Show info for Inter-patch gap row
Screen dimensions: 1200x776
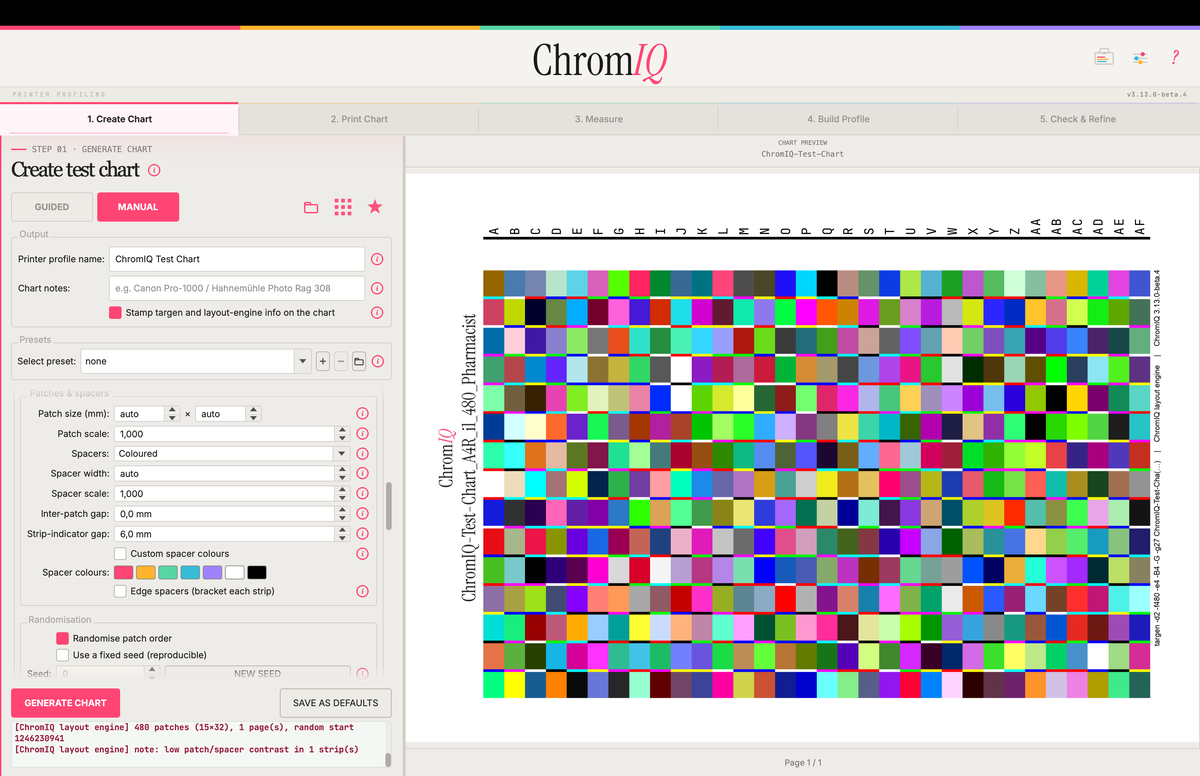(363, 513)
